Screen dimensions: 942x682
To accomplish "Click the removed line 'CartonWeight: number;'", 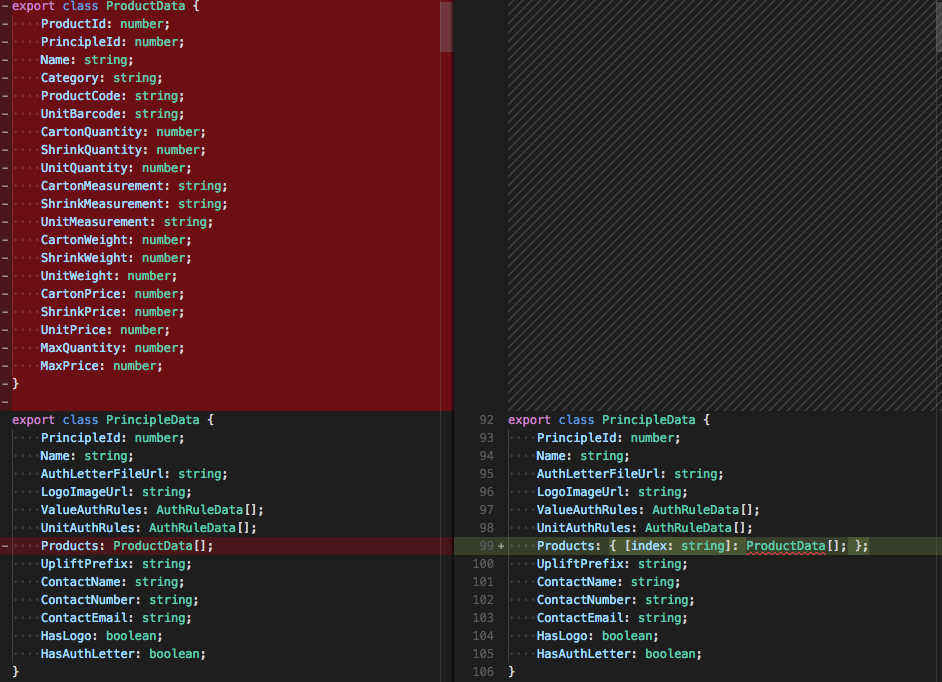I will [x=116, y=240].
